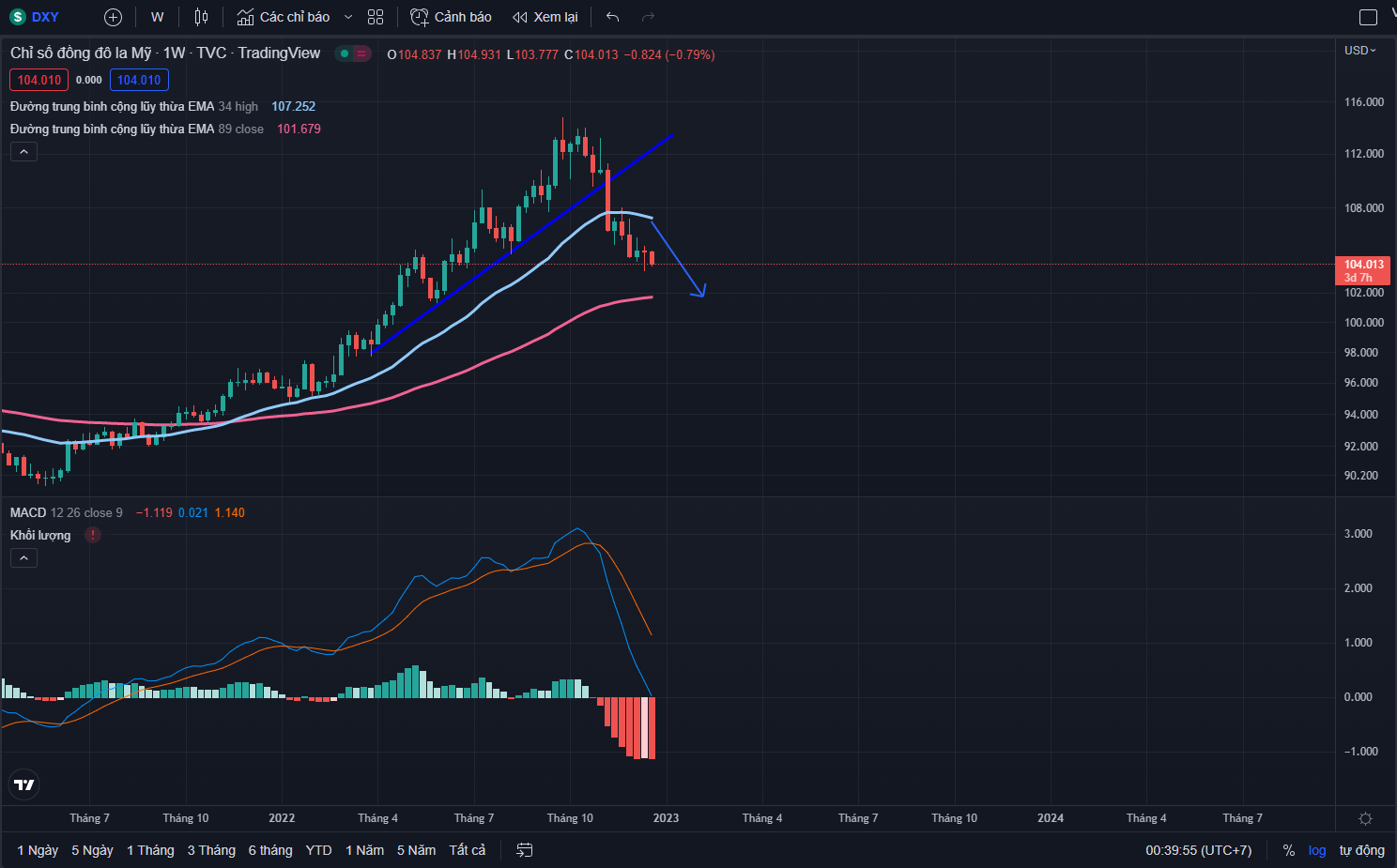Toggle log scale on the price axis
The height and width of the screenshot is (868, 1397).
(1317, 850)
